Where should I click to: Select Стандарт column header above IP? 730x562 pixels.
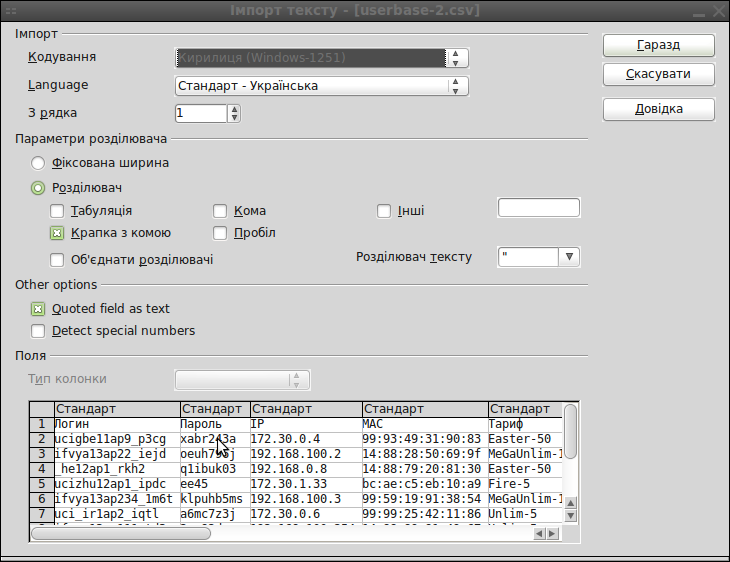coord(306,409)
